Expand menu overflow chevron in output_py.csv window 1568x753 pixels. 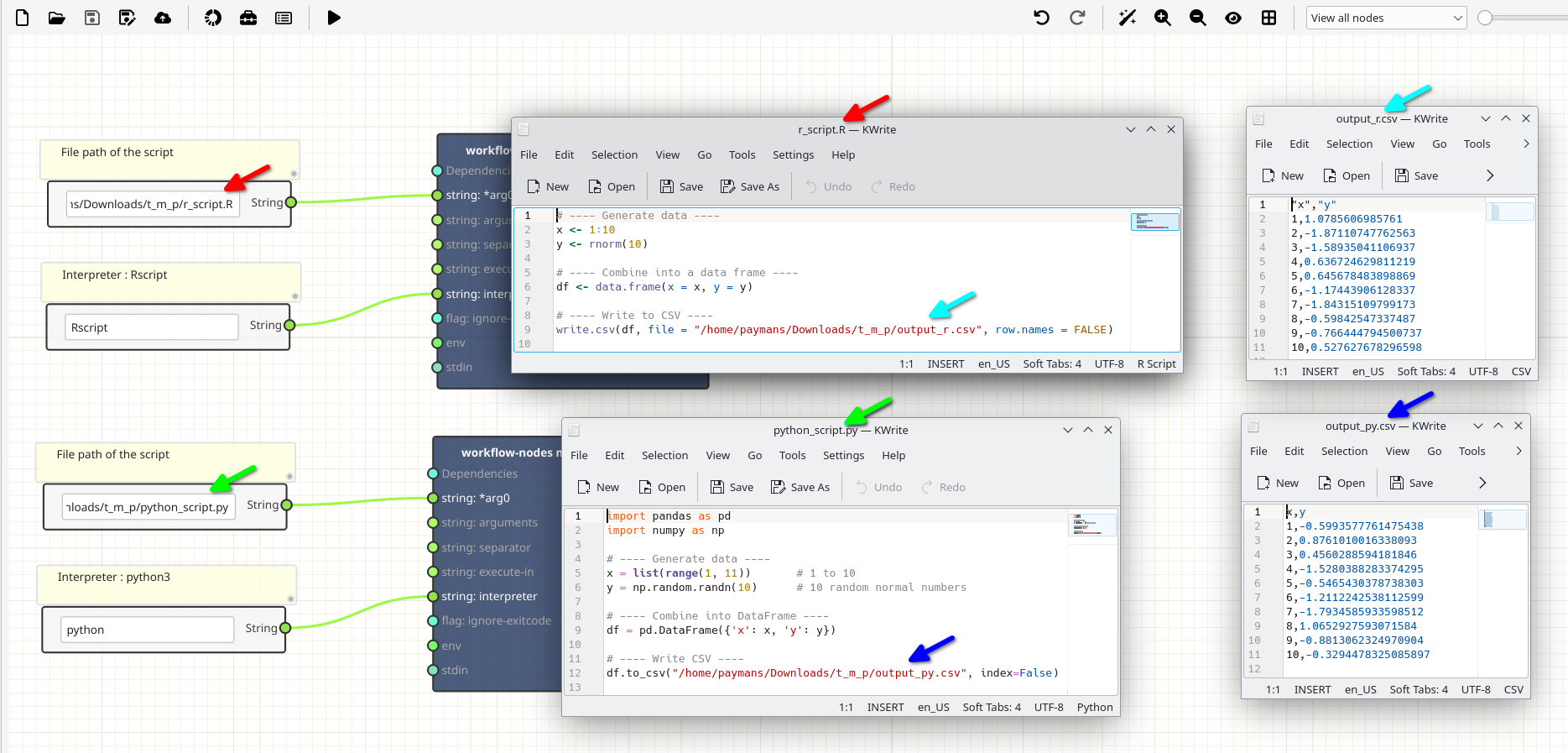click(x=1519, y=451)
